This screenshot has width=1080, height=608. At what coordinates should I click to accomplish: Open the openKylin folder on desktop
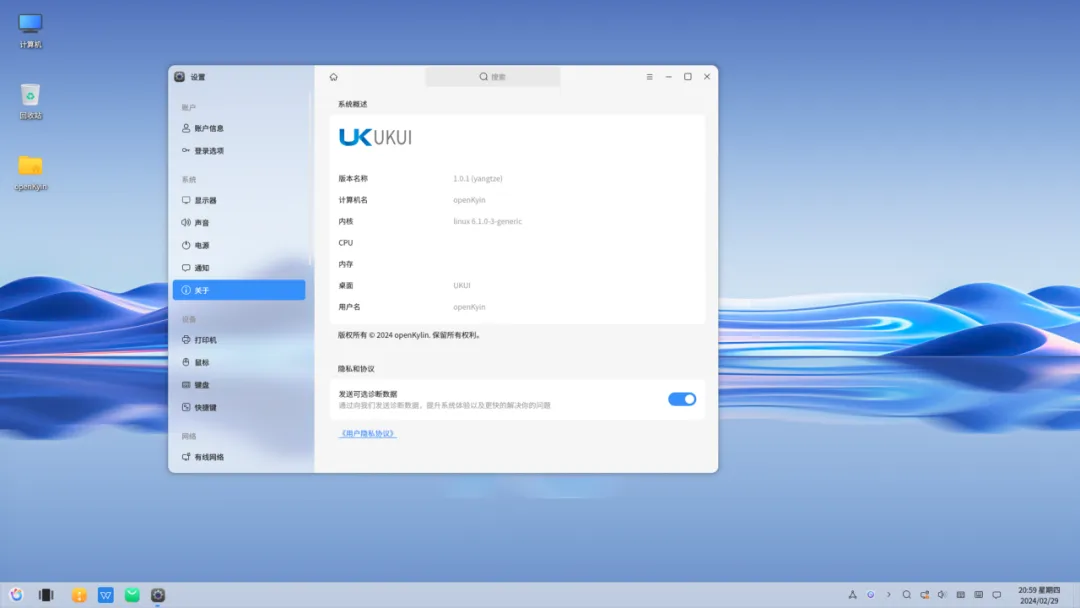point(30,173)
